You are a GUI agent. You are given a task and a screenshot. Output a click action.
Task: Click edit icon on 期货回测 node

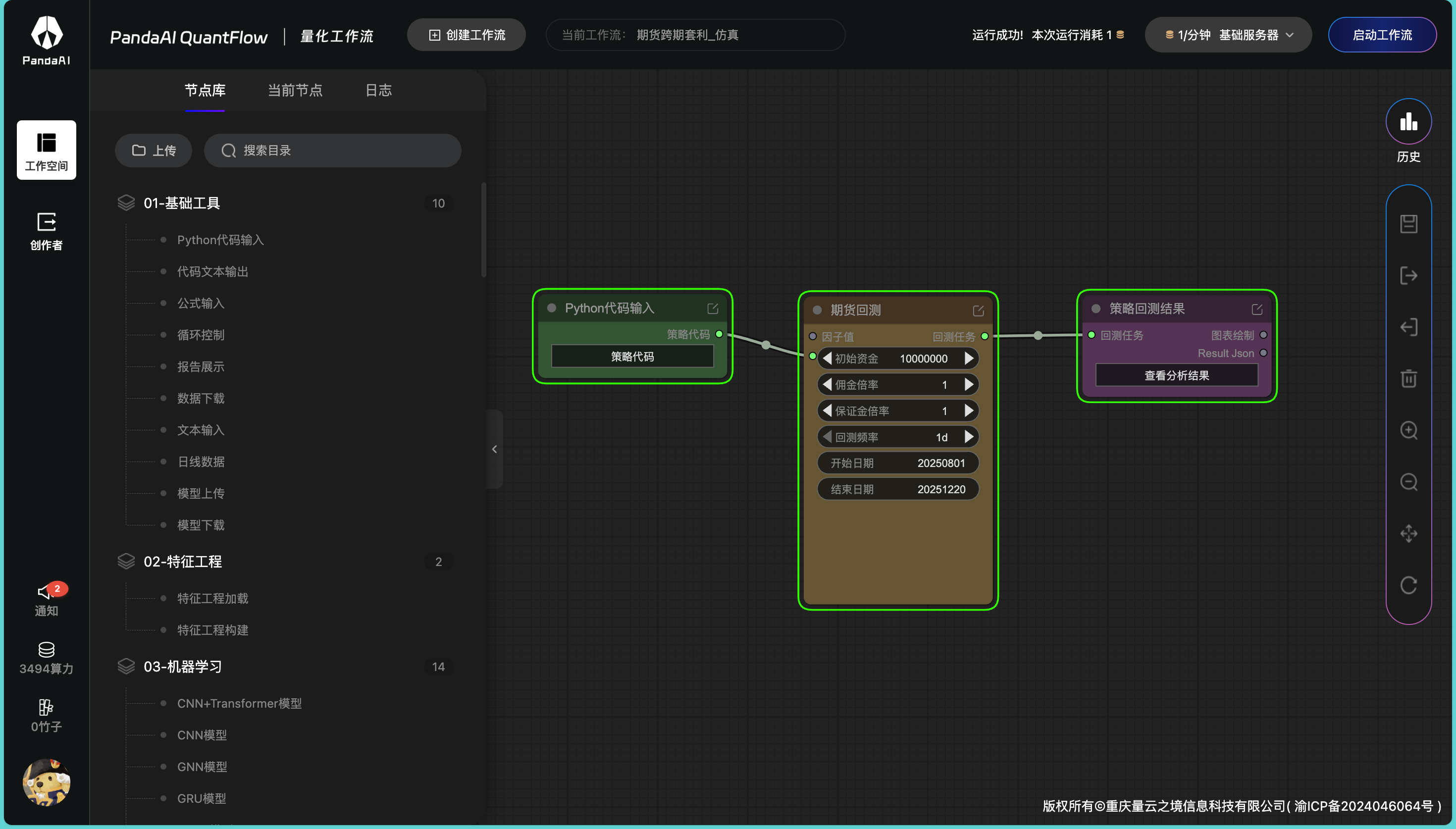[x=978, y=311]
